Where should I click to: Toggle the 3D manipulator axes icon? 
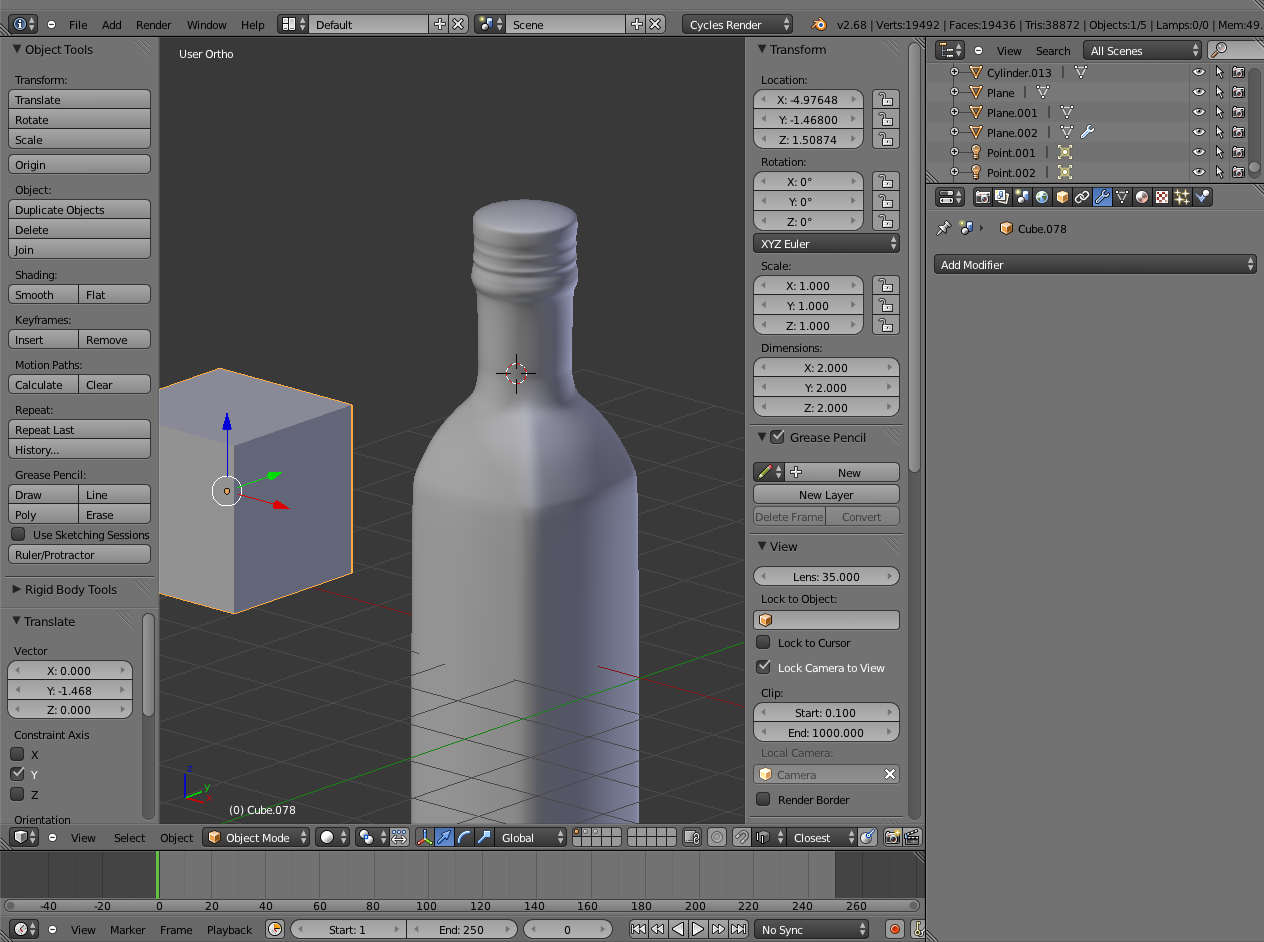click(x=424, y=838)
